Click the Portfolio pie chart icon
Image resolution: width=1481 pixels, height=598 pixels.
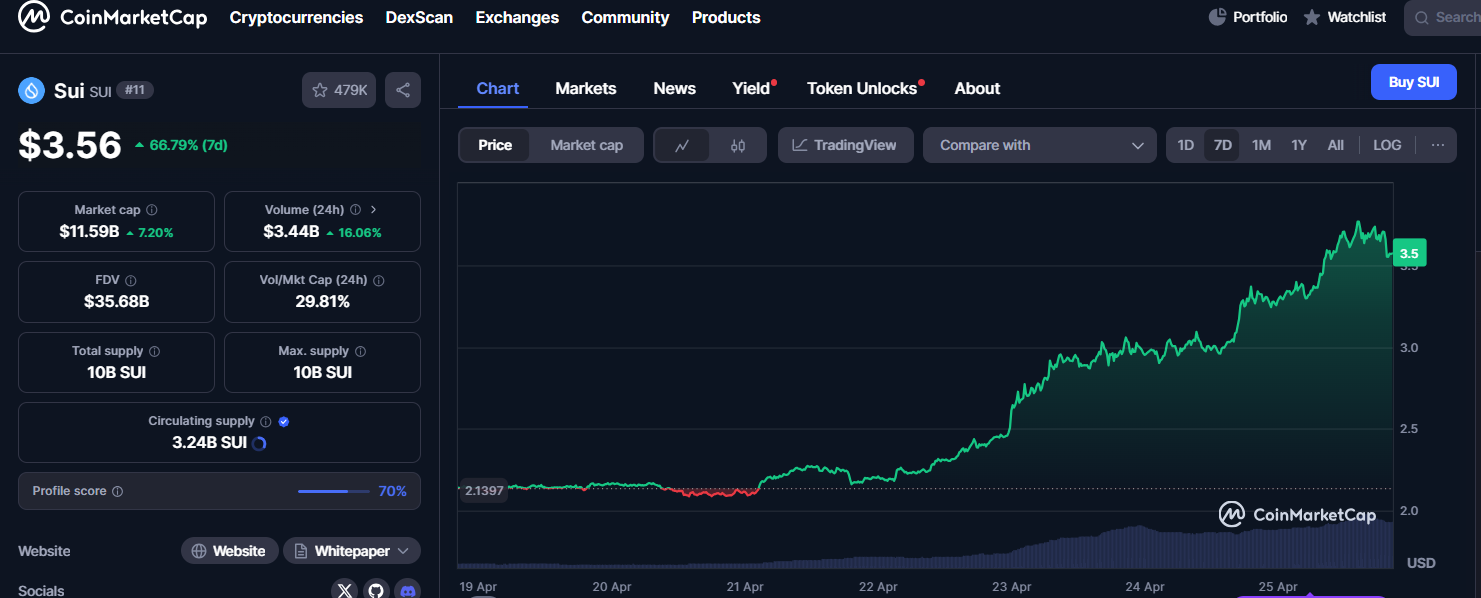coord(1217,17)
